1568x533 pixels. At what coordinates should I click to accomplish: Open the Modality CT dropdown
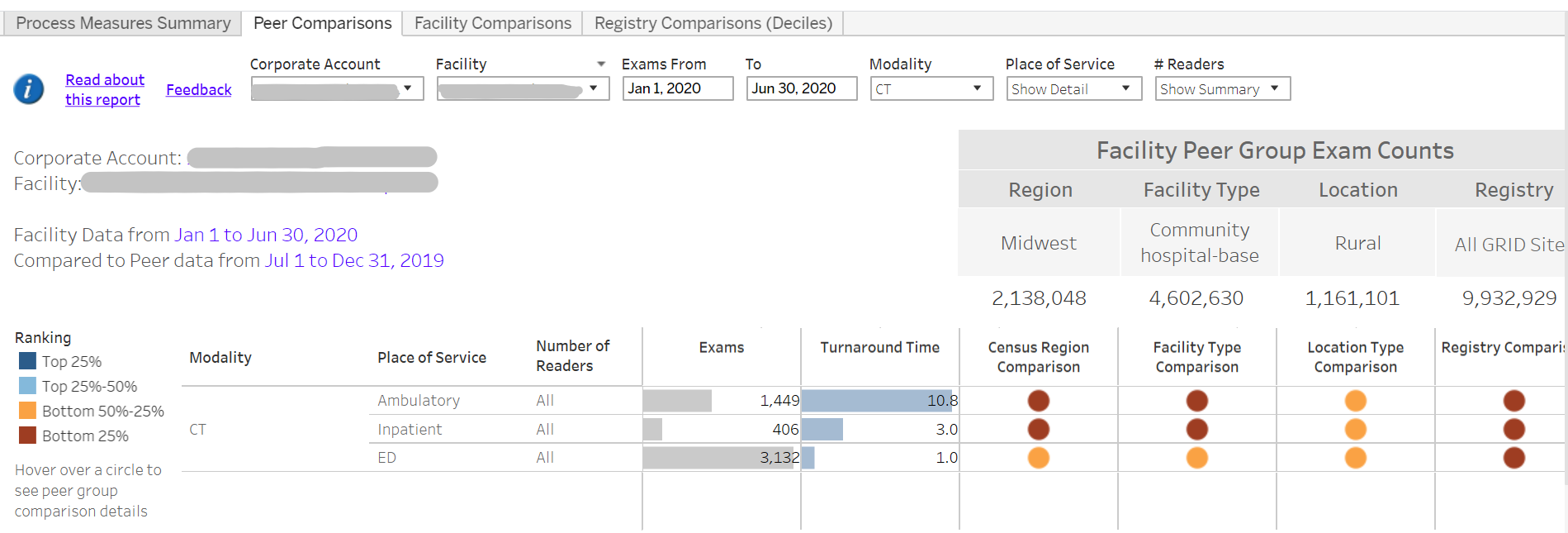[931, 88]
